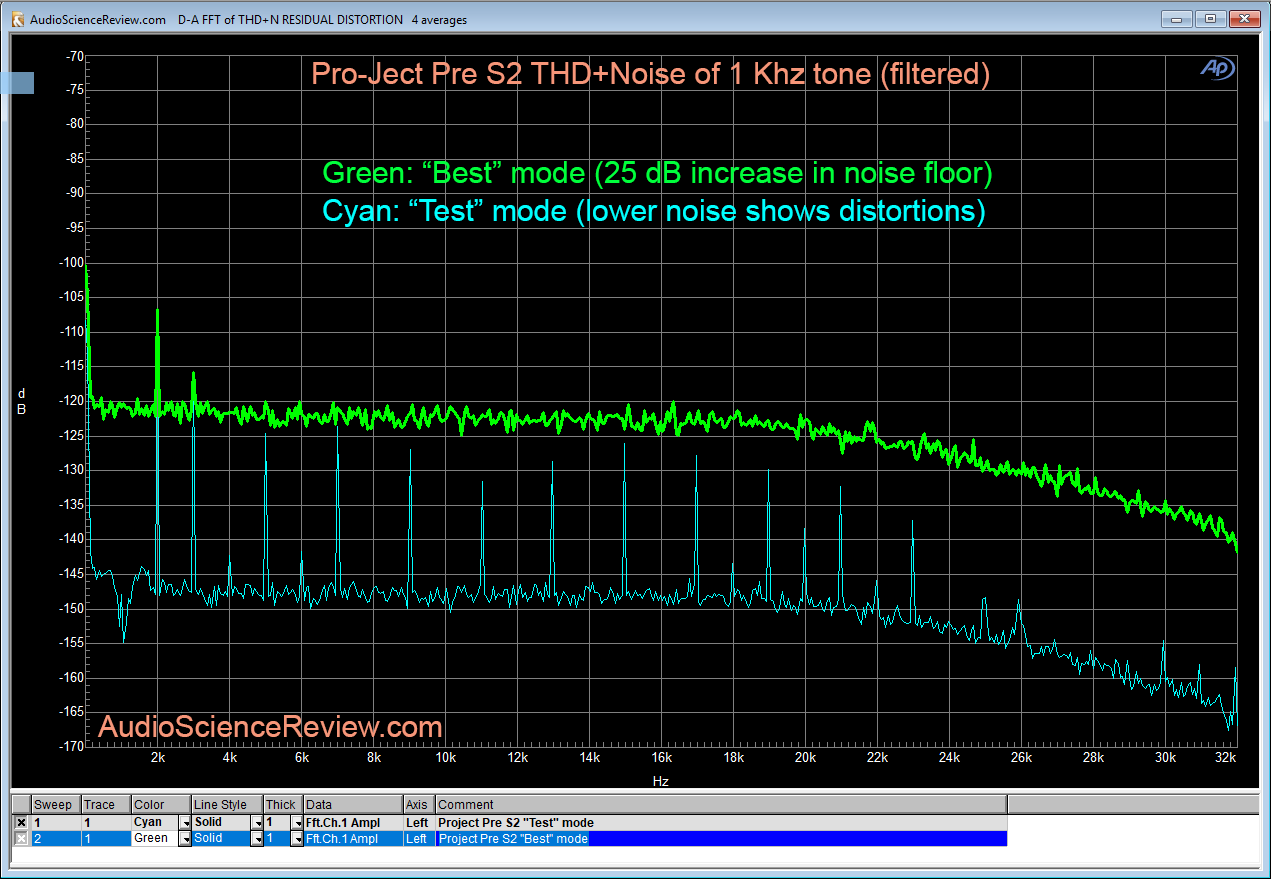This screenshot has height=879, width=1271.
Task: Click the '-170' amplitude axis label
Action: coord(70,746)
